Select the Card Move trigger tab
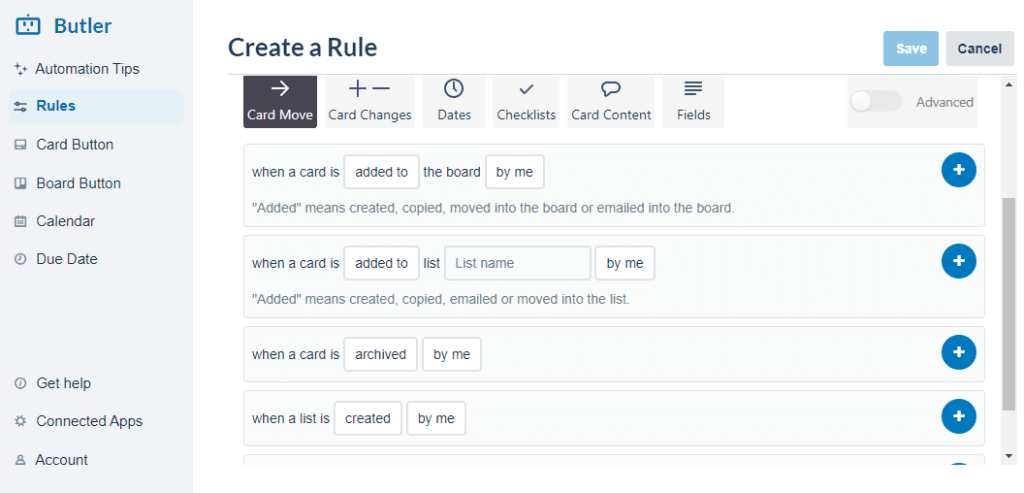Screen dimensions: 1024x493 pos(280,101)
